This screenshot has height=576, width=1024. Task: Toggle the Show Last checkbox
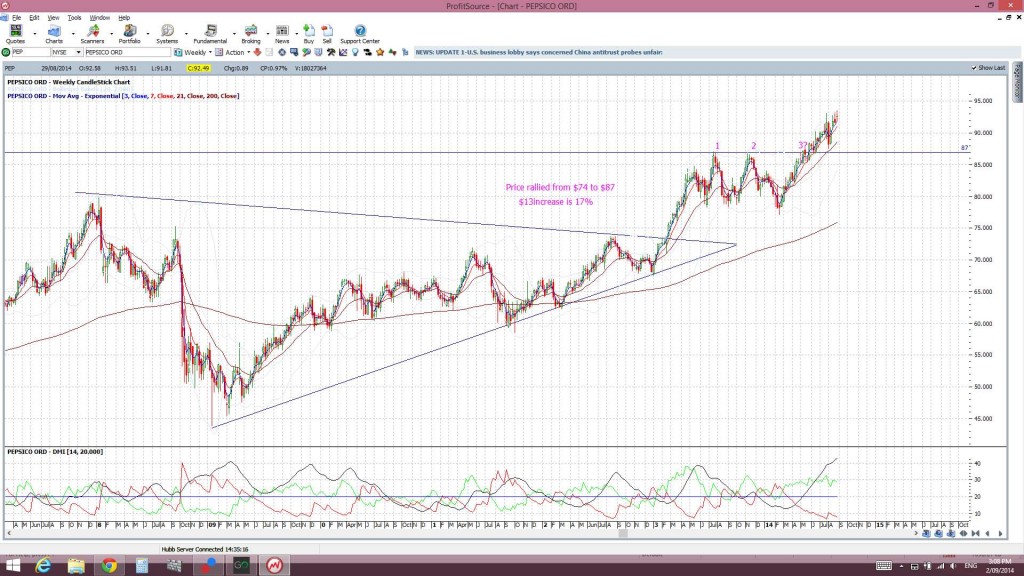point(974,68)
